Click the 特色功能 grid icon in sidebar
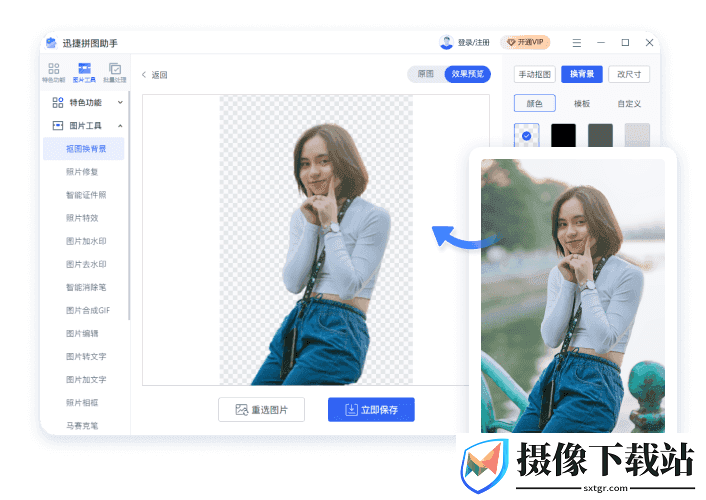 click(58, 102)
